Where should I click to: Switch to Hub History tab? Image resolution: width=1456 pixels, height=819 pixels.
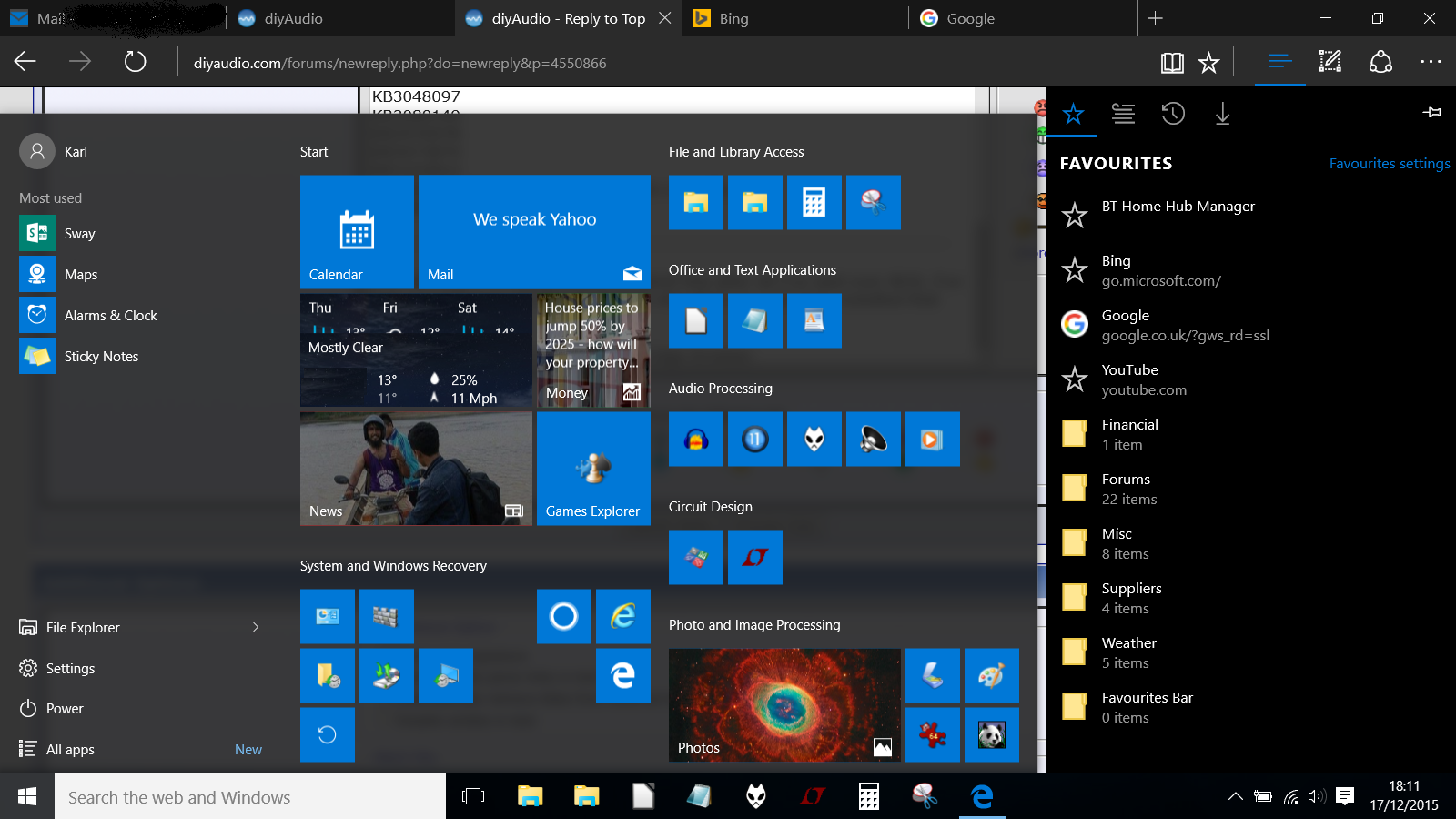click(1173, 114)
